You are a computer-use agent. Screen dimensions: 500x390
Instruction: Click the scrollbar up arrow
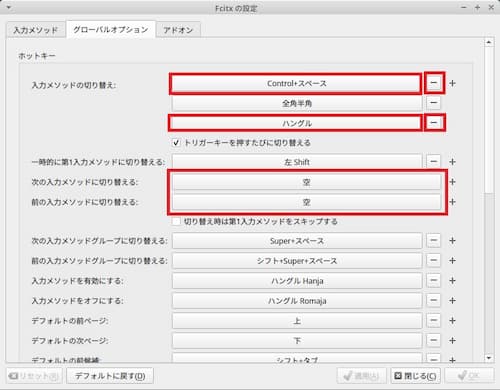click(489, 42)
